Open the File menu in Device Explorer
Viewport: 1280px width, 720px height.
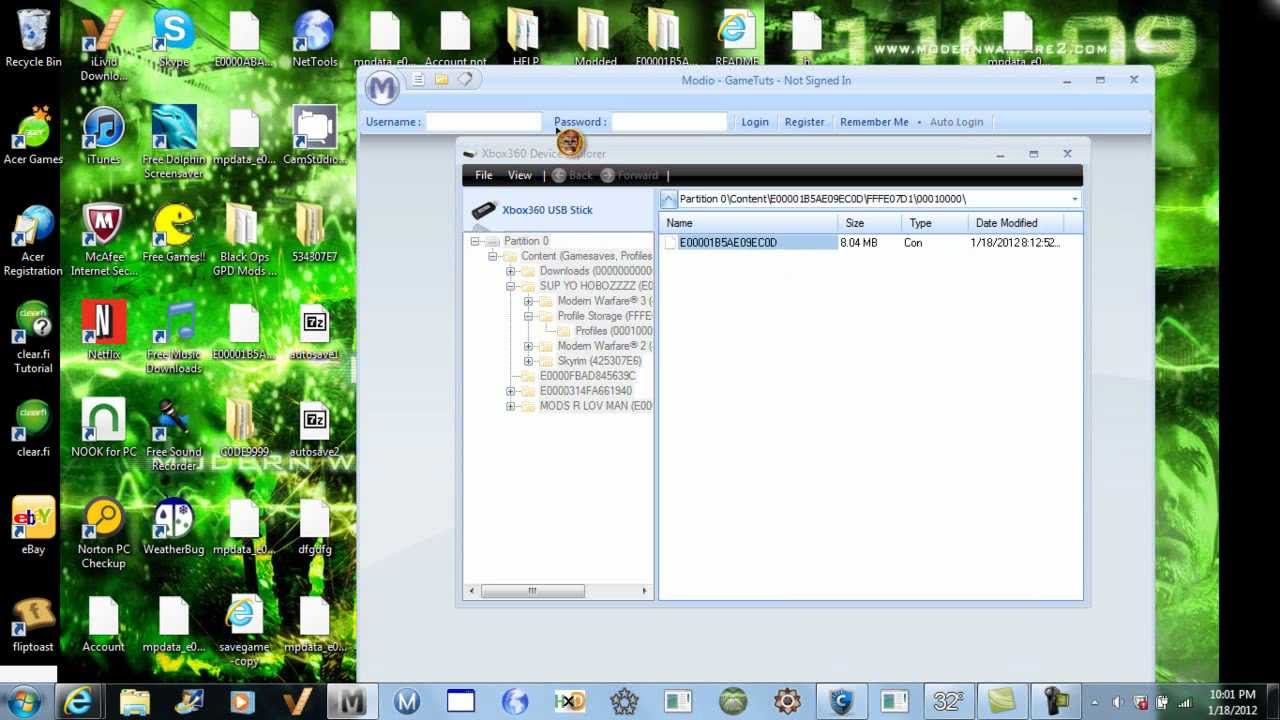[483, 175]
